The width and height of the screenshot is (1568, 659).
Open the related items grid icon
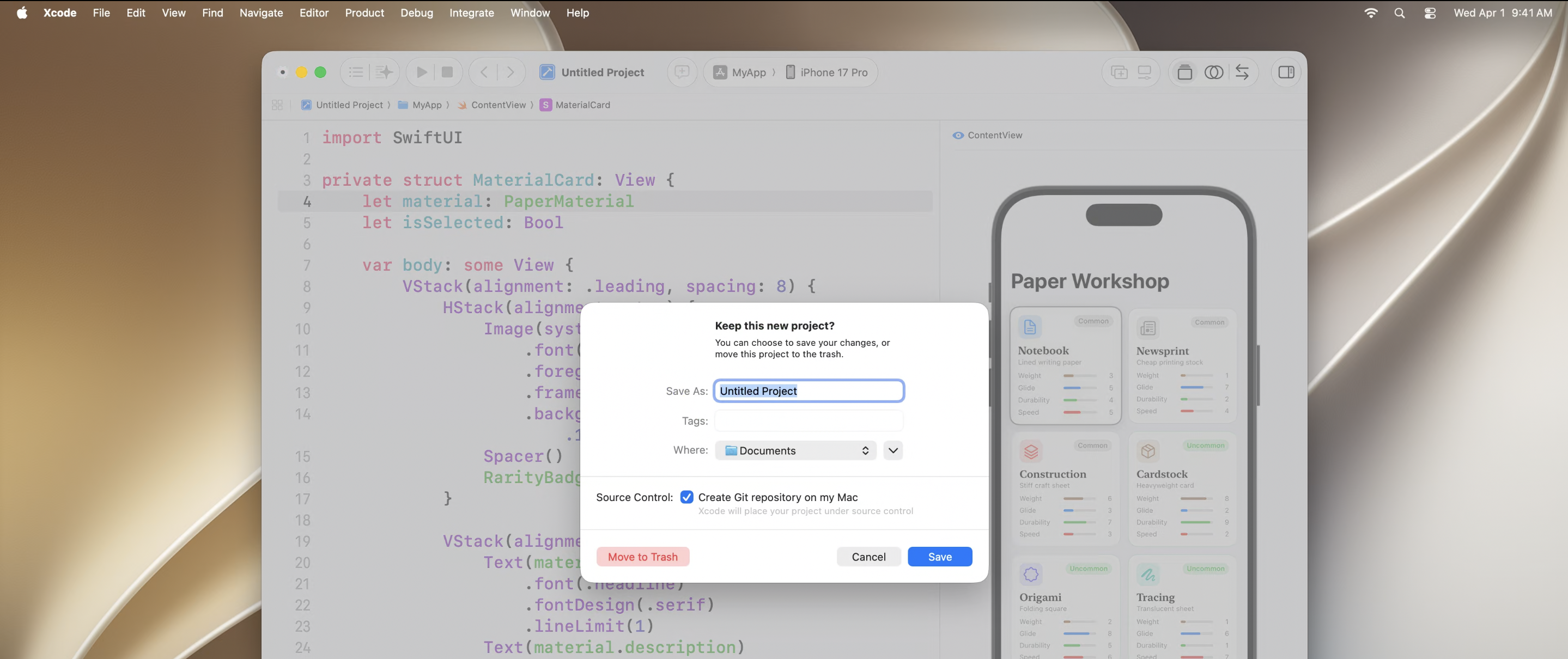tap(277, 105)
